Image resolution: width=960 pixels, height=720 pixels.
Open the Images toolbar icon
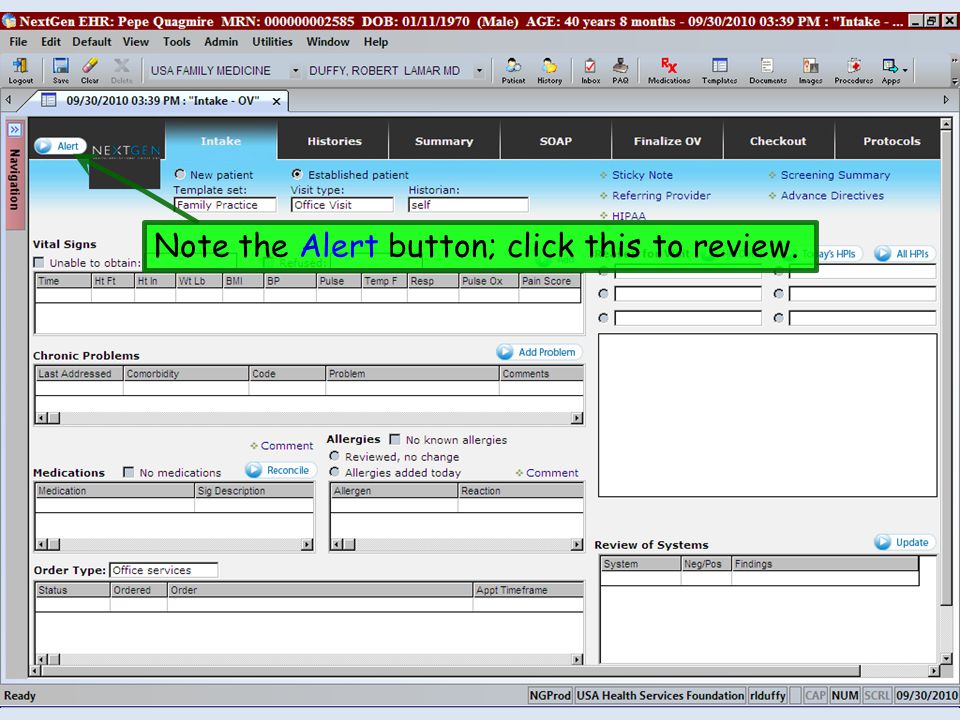(x=810, y=70)
